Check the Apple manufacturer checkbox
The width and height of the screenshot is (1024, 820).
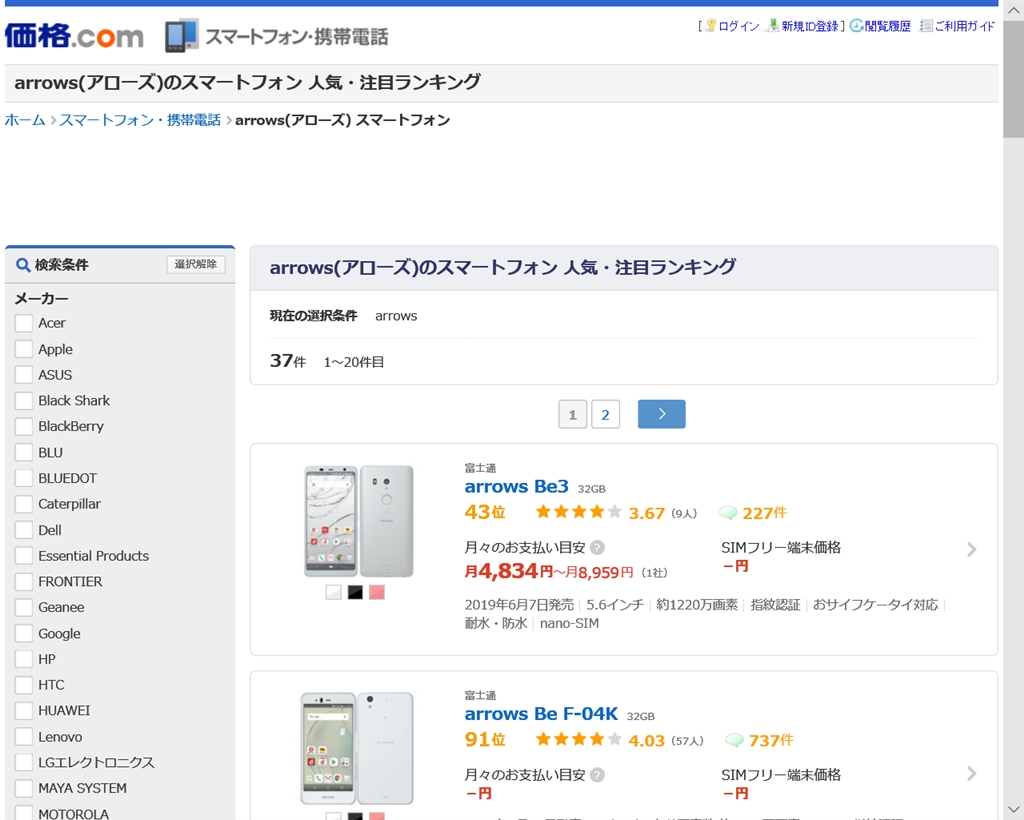24,349
